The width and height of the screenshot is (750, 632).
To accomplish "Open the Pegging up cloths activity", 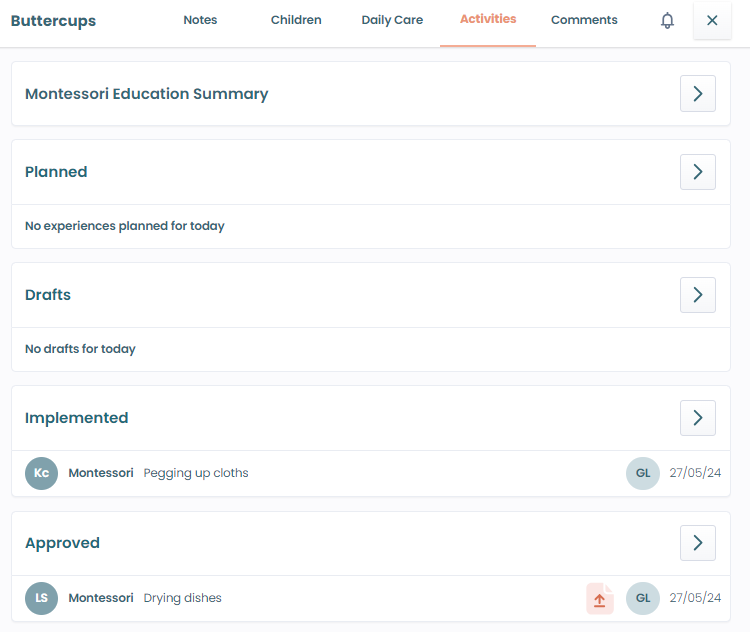I will pyautogui.click(x=196, y=473).
